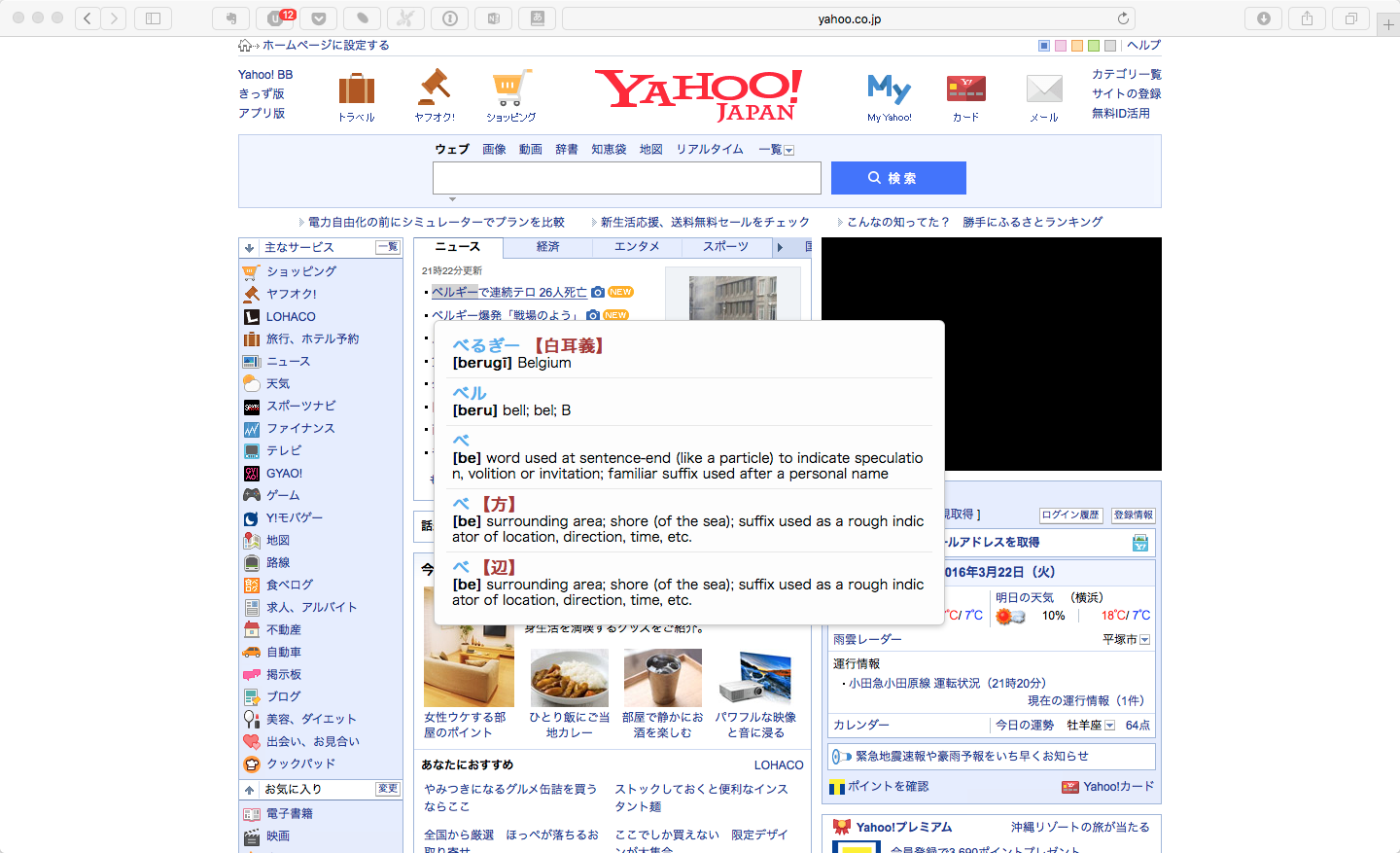Select the green page color theme swatch
This screenshot has width=1400, height=853.
click(x=1094, y=46)
